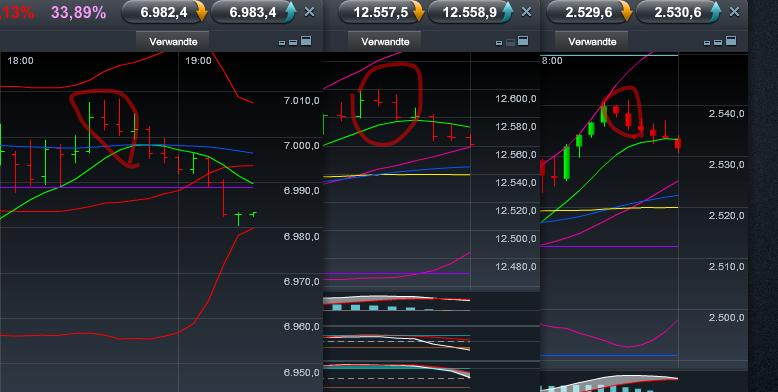The height and width of the screenshot is (392, 778).
Task: Click the 7.010,0 price axis label
Action: [302, 101]
